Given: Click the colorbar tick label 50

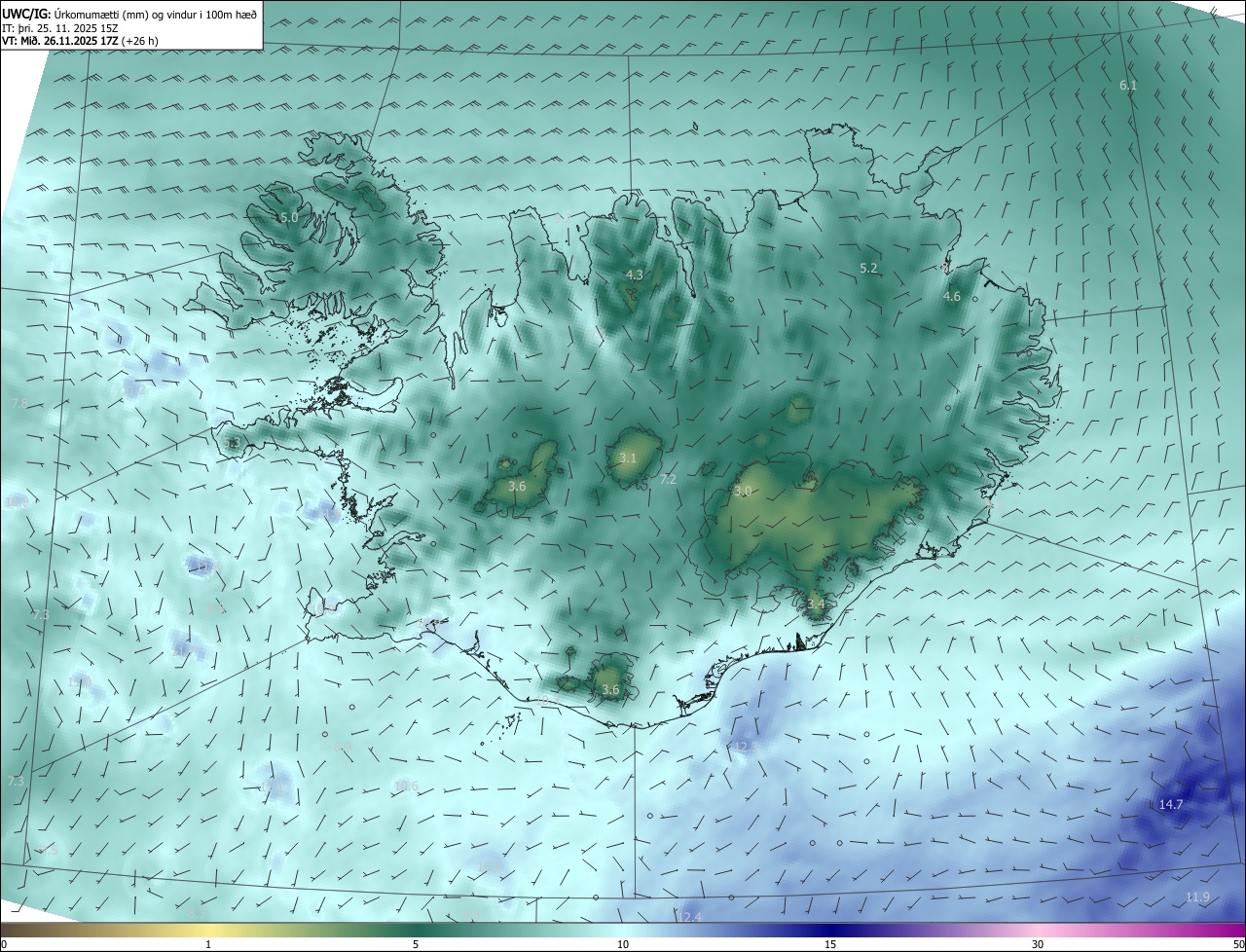Looking at the screenshot, I should click(1238, 944).
